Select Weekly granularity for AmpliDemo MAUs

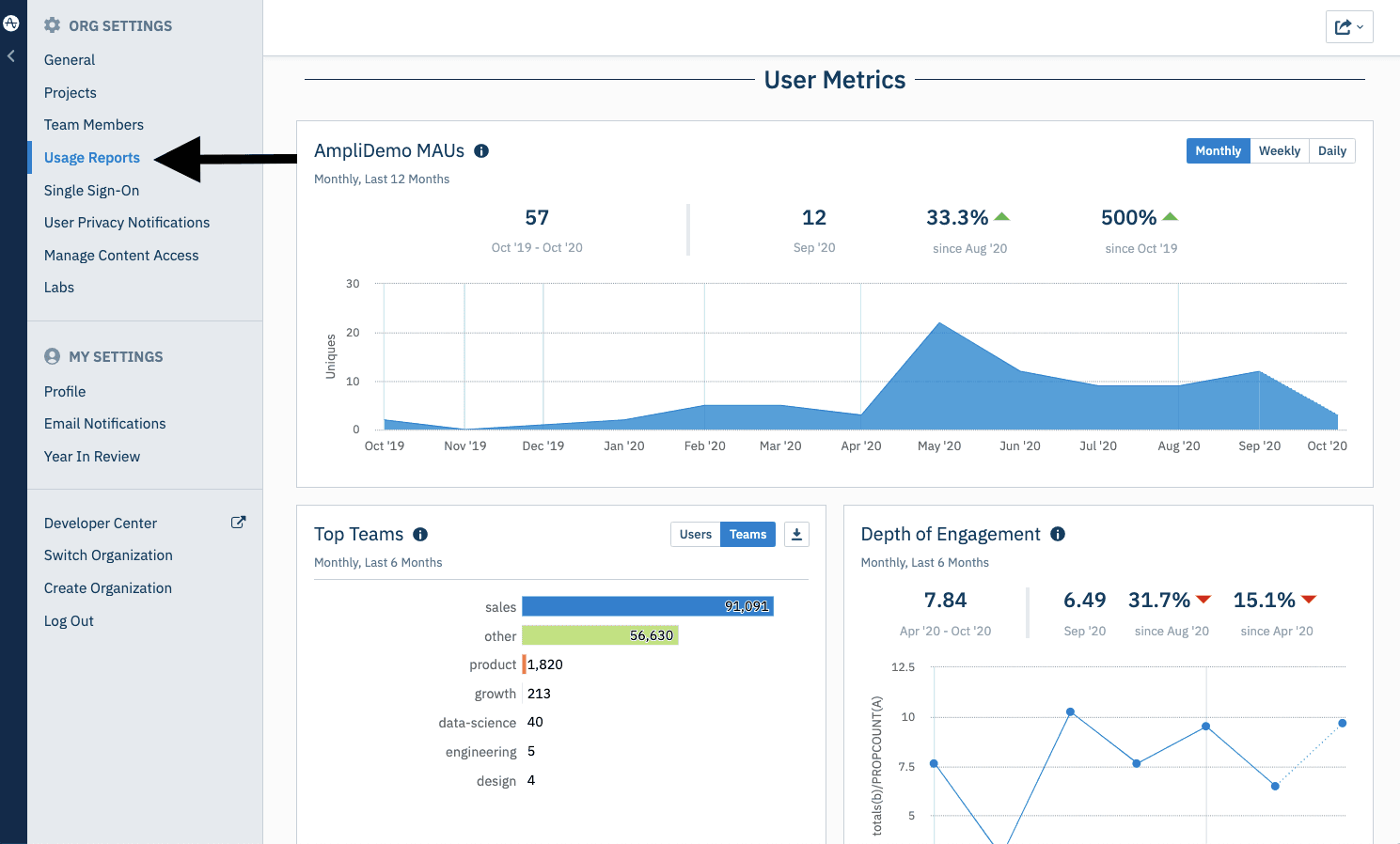pos(1279,150)
